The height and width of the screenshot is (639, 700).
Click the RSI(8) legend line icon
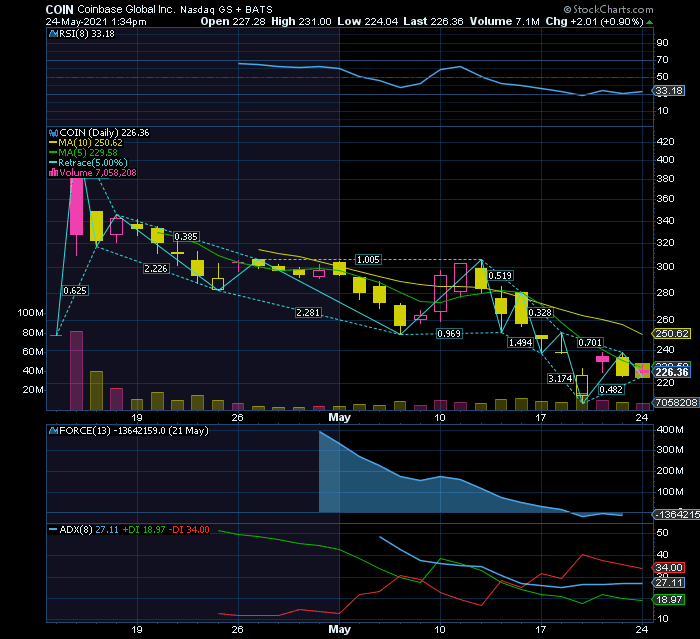[53, 34]
